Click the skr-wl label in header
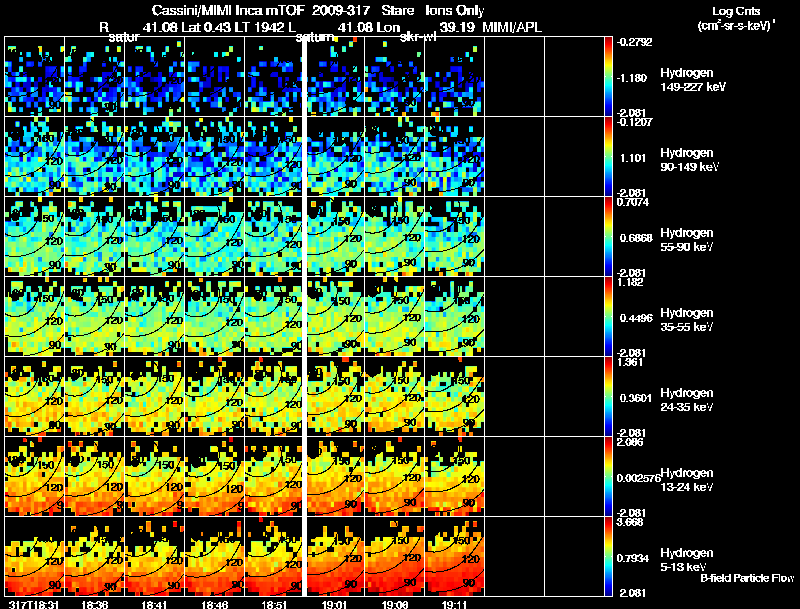The image size is (800, 609). (x=418, y=37)
